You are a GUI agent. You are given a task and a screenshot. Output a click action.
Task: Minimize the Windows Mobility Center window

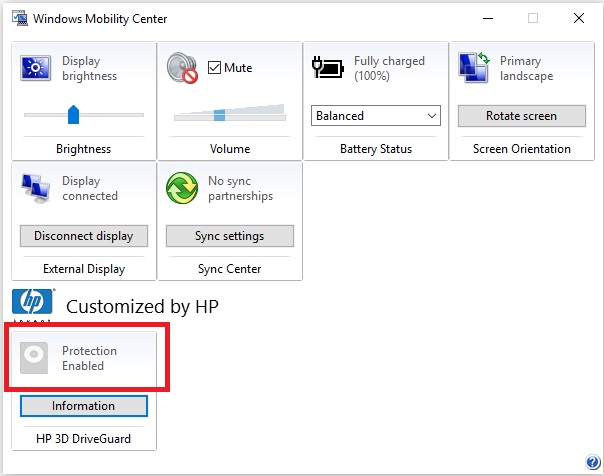[488, 18]
